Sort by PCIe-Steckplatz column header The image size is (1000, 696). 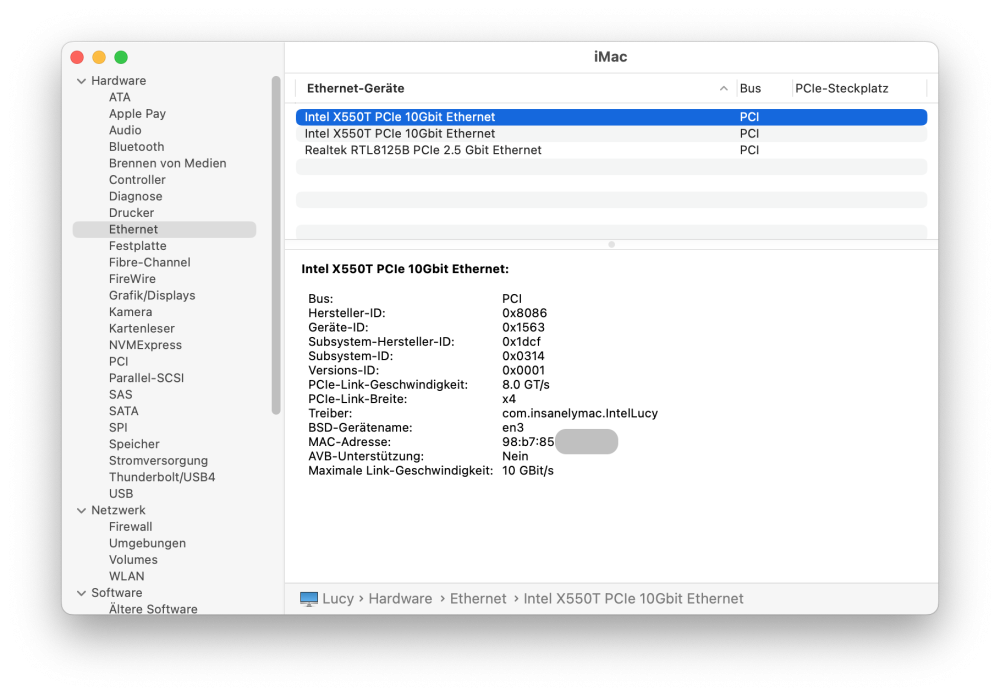841,89
